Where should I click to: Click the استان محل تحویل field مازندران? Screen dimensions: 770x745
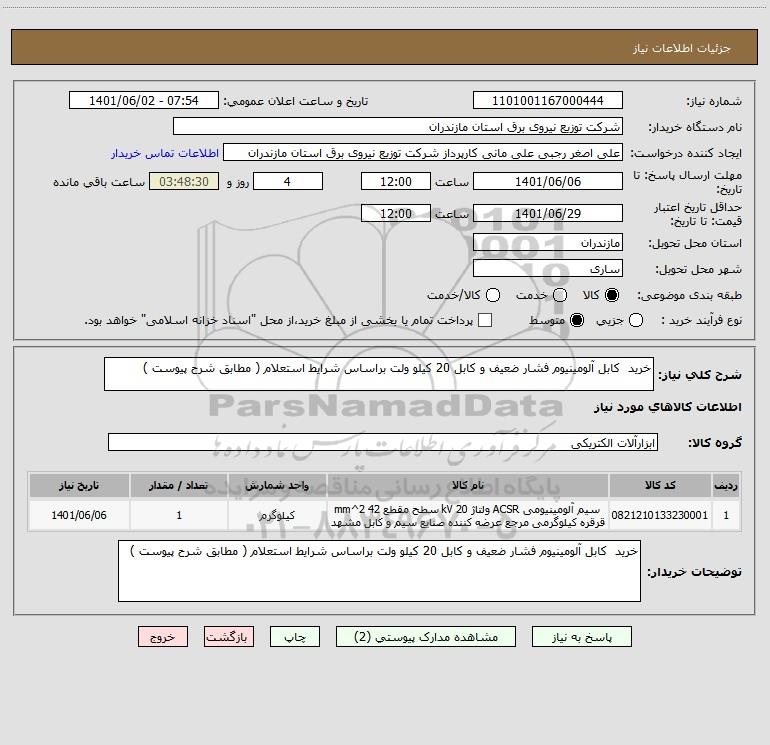pyautogui.click(x=548, y=242)
